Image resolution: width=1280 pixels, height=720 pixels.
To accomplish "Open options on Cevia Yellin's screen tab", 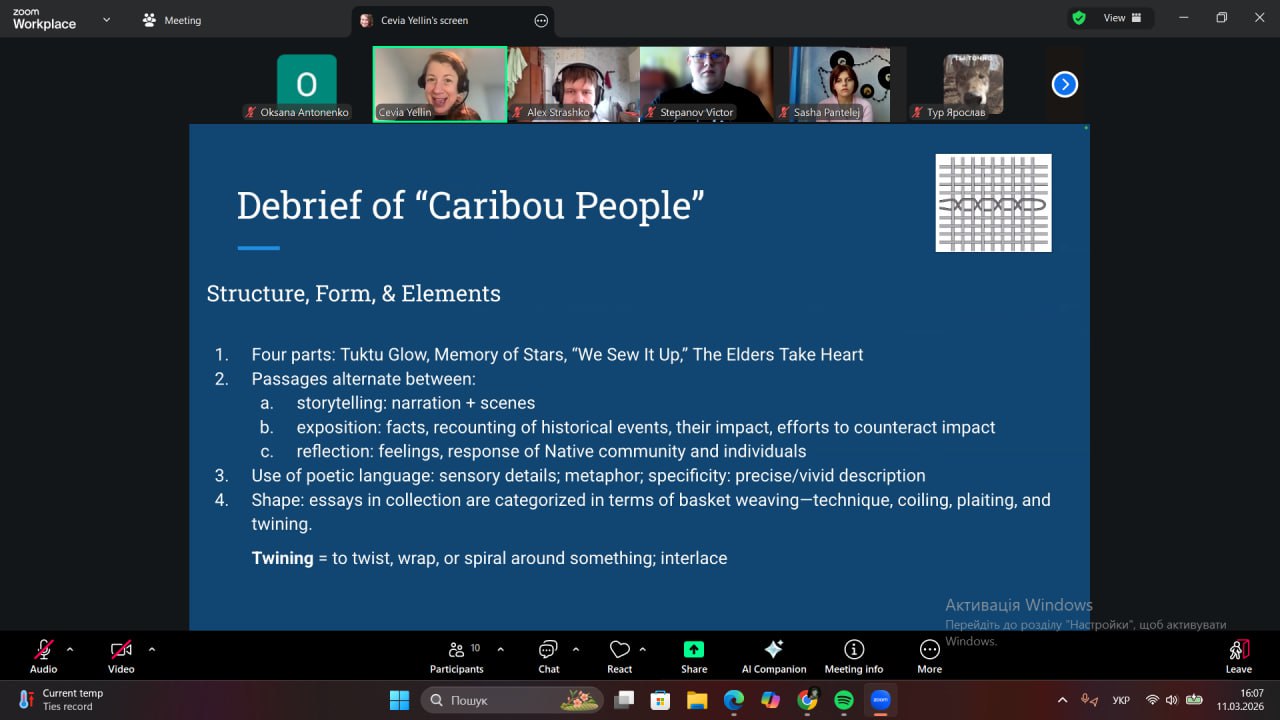I will point(541,20).
